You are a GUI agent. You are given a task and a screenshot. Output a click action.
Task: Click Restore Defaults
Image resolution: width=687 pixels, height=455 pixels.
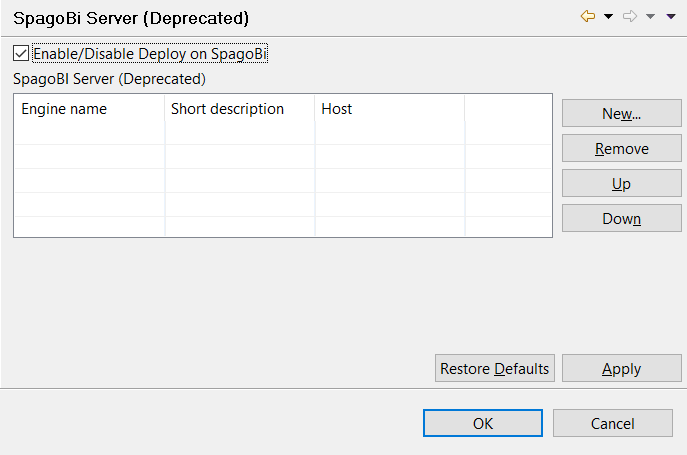(x=495, y=369)
